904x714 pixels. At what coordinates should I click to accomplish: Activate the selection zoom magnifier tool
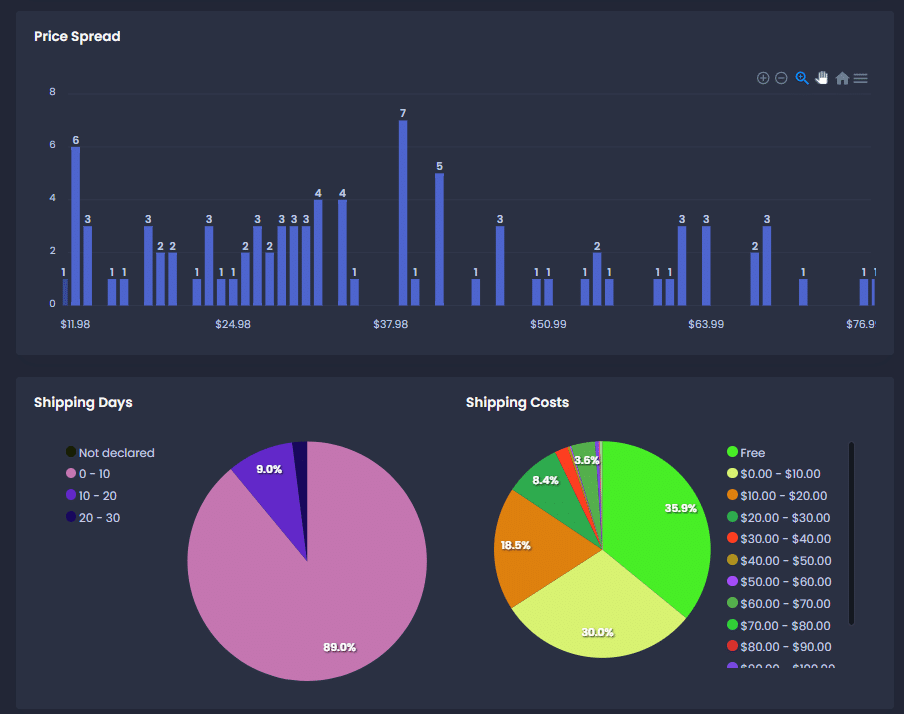[x=801, y=78]
